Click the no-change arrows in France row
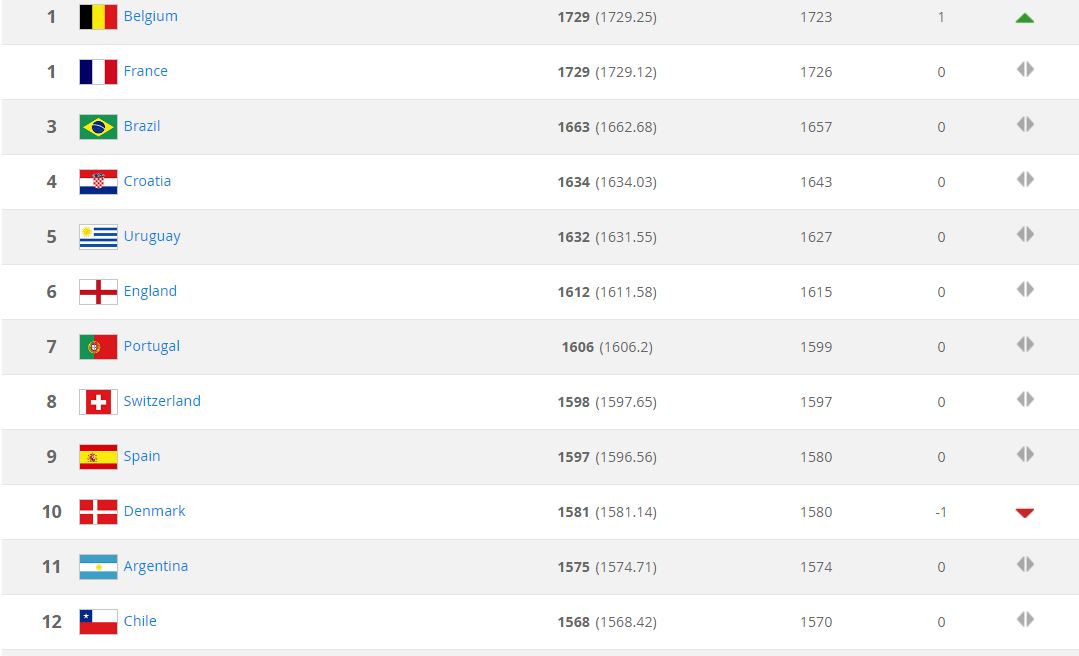Viewport: 1079px width, 656px height. [1025, 69]
